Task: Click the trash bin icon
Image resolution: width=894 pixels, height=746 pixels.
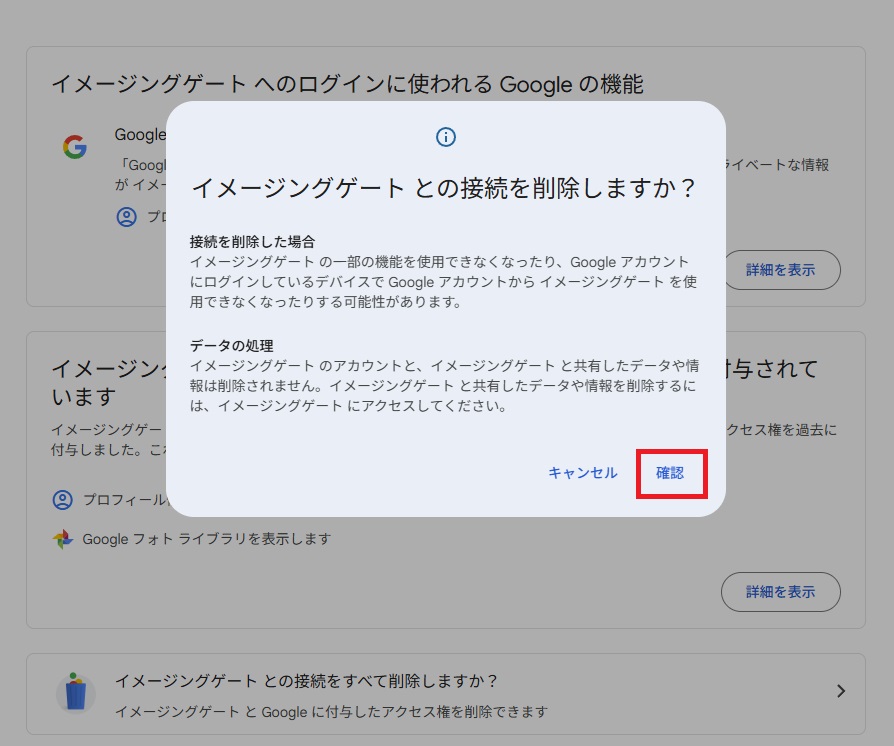Action: [76, 694]
